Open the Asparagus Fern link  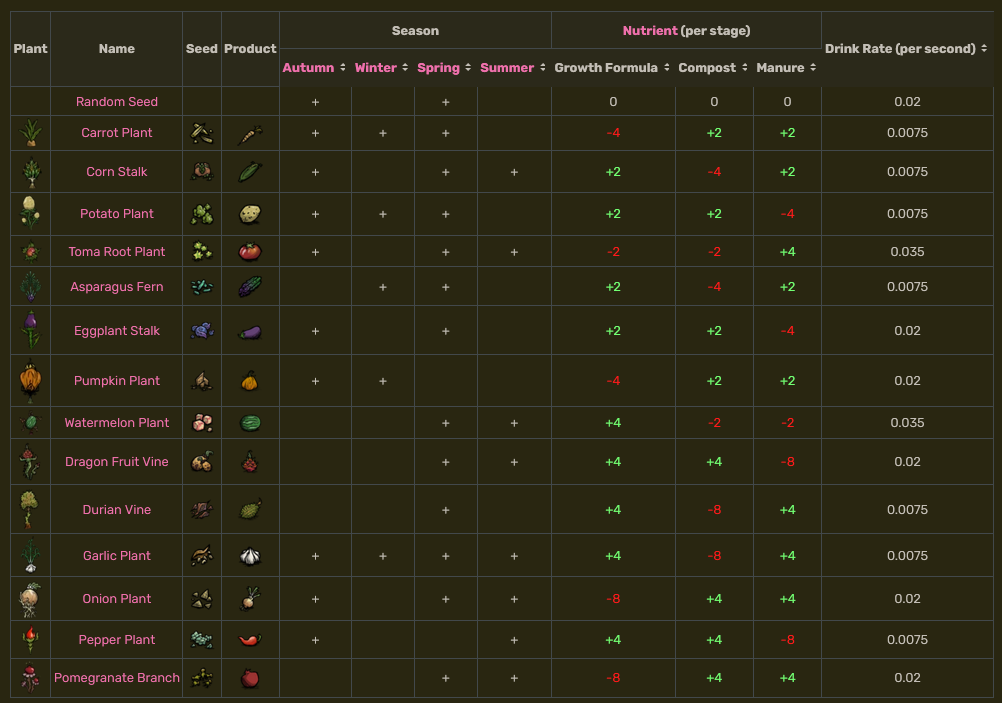tap(117, 287)
